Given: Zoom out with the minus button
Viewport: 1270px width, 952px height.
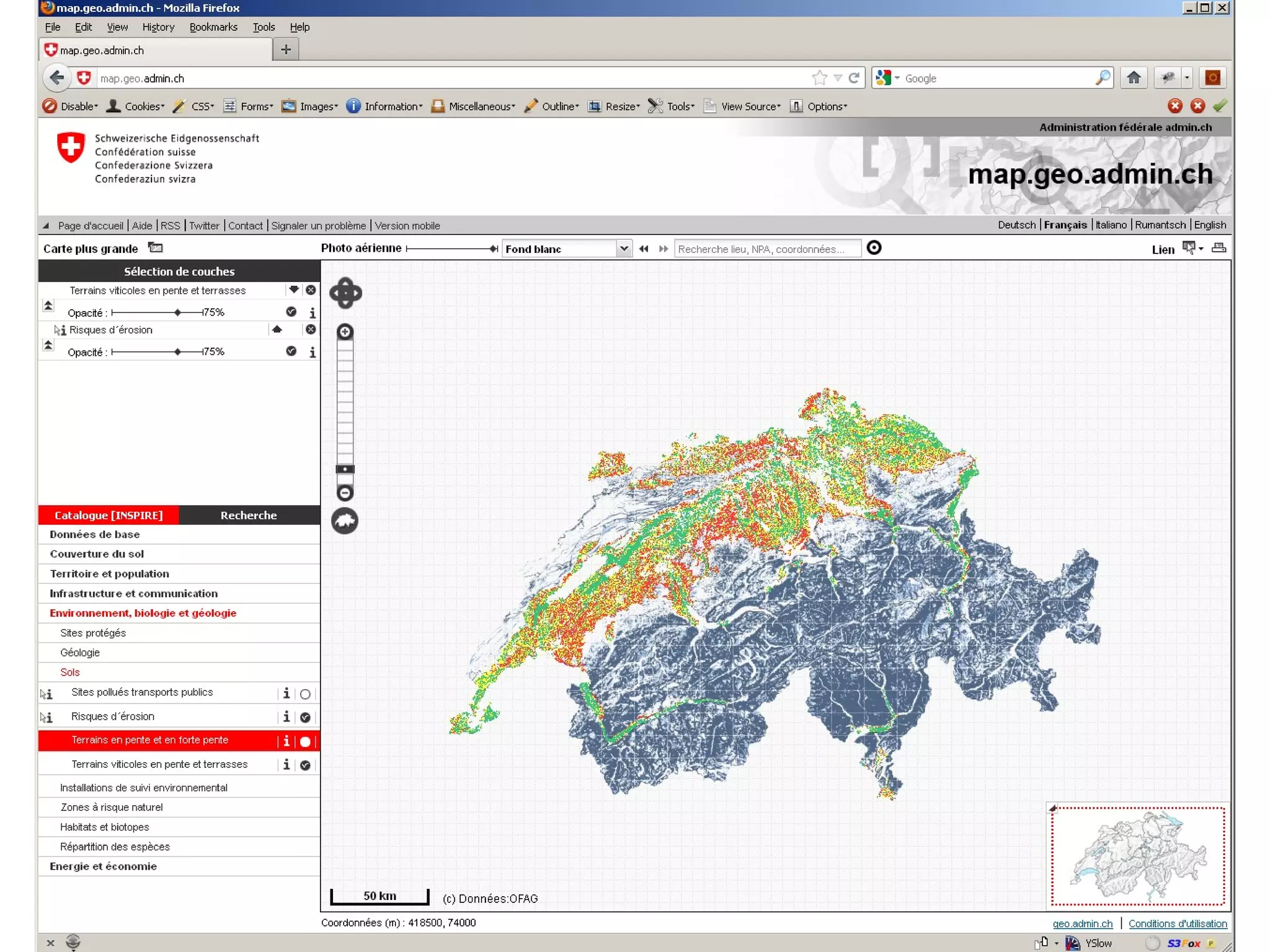Looking at the screenshot, I should point(345,493).
